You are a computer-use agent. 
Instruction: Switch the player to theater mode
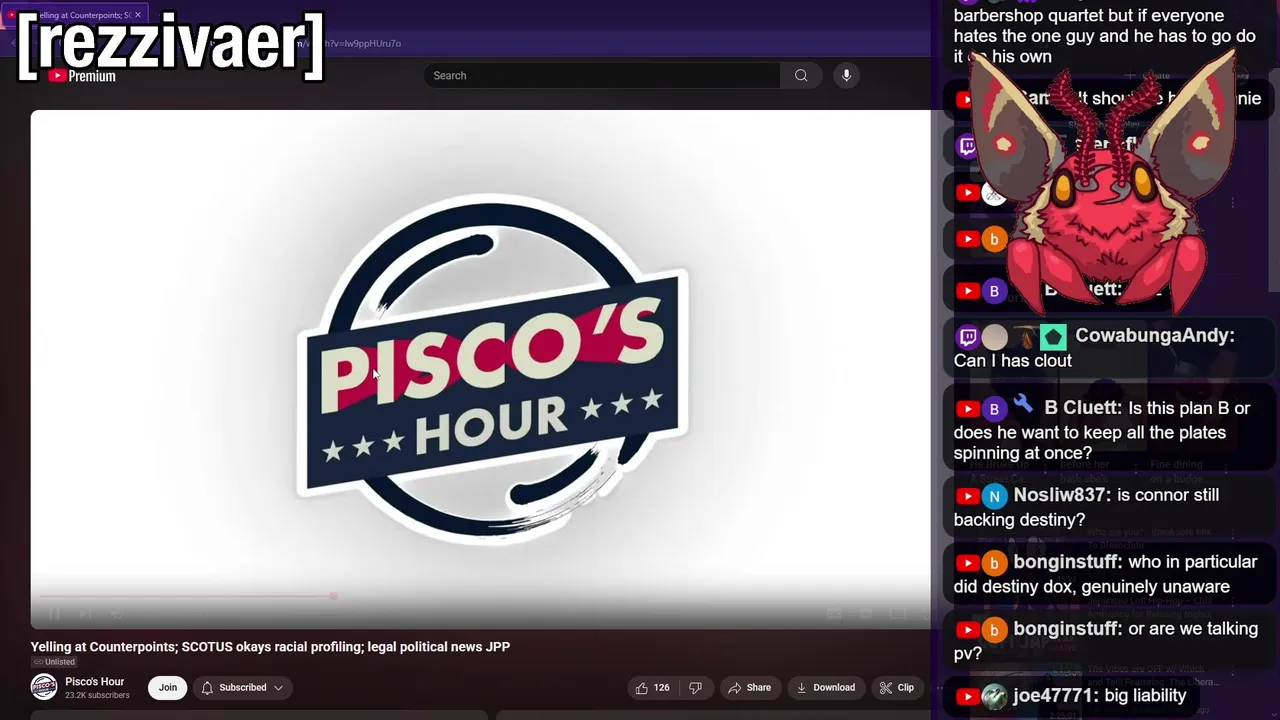pos(898,613)
